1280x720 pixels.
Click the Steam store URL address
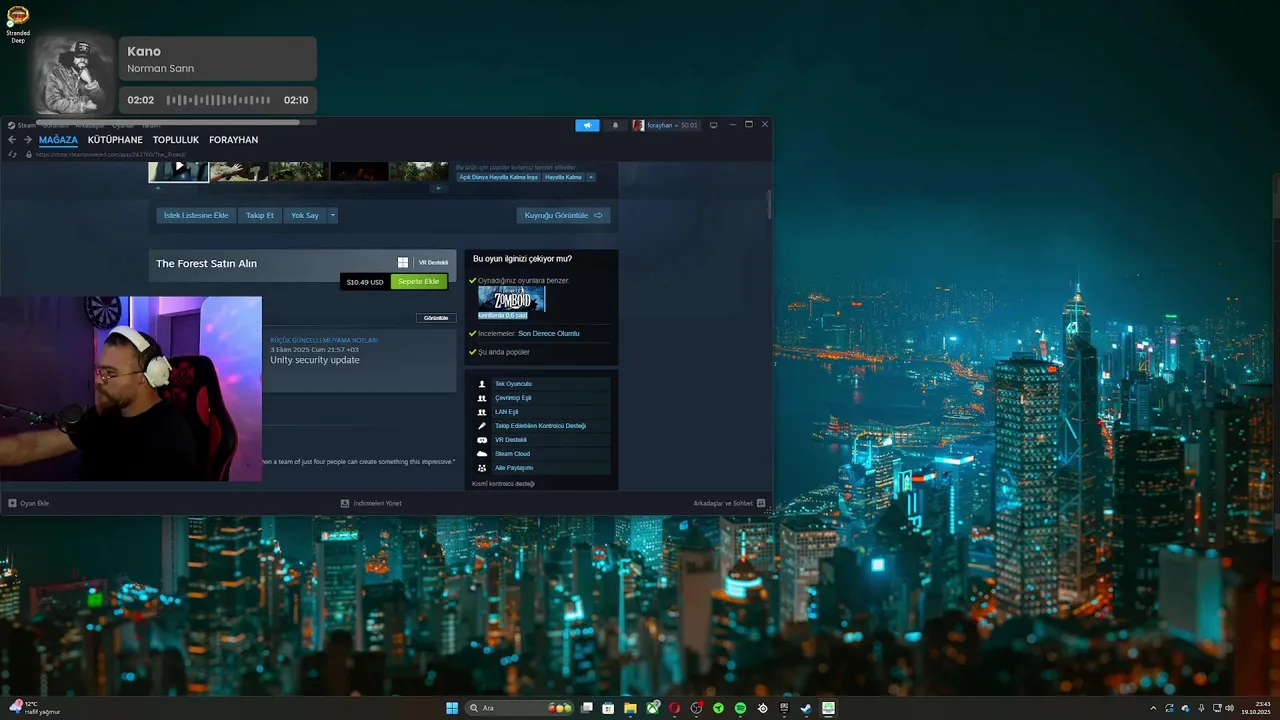tap(111, 154)
